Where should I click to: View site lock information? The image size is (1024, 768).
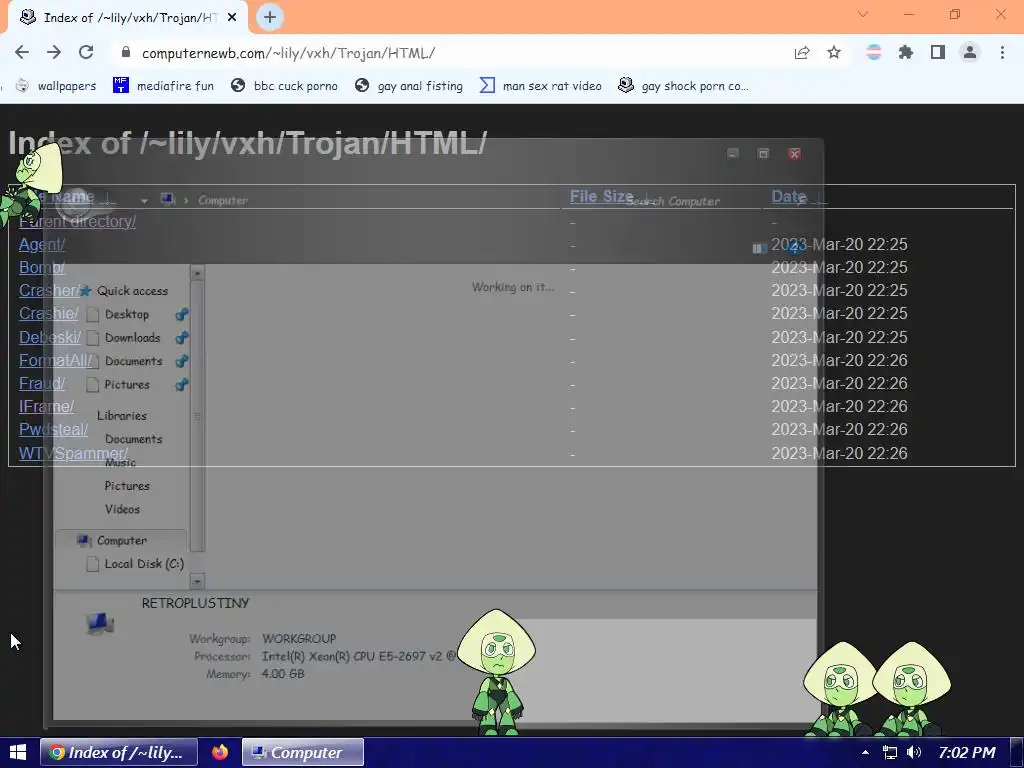pyautogui.click(x=126, y=53)
